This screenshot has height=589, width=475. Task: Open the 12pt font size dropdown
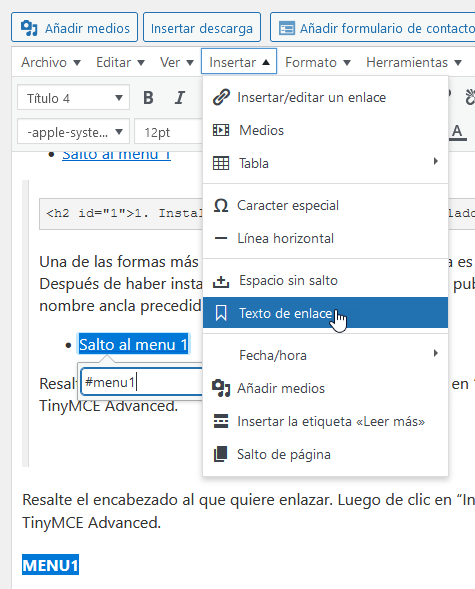click(x=168, y=131)
